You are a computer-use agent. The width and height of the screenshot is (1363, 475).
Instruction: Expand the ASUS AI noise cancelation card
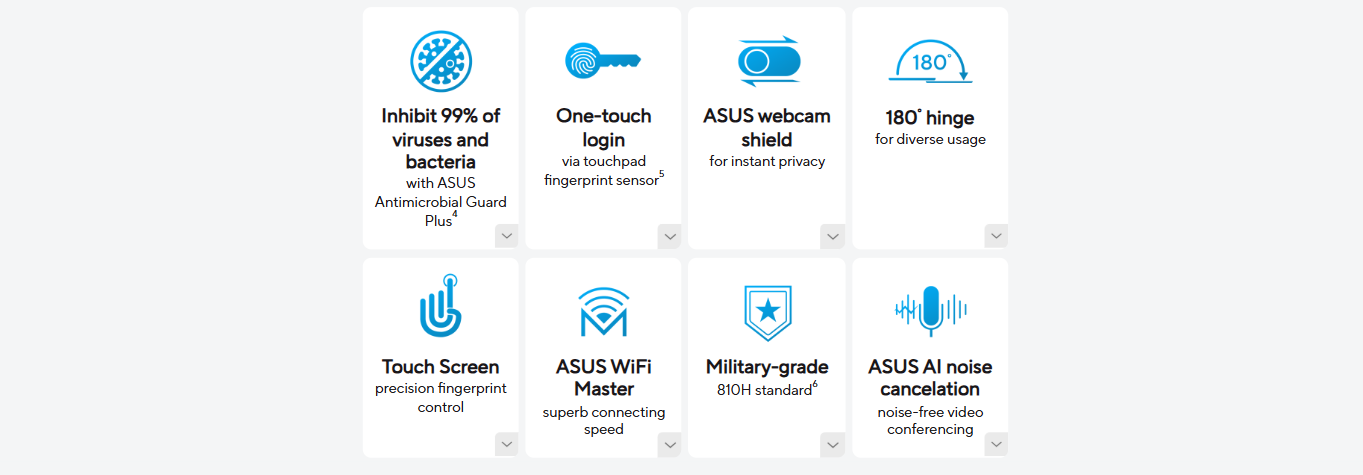[996, 444]
